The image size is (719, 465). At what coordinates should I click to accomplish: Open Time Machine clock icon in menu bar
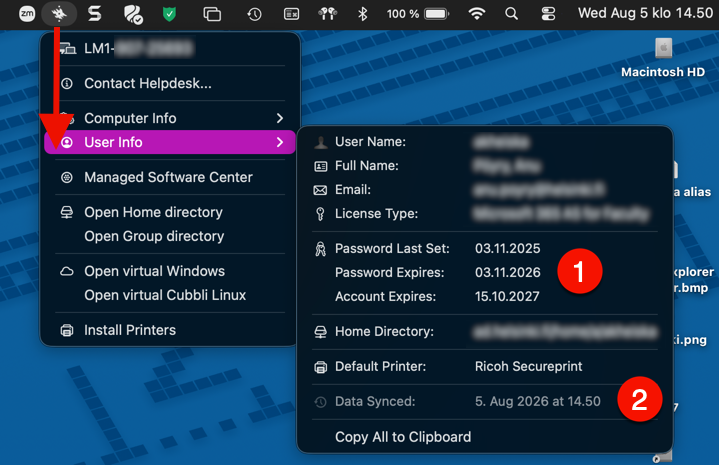pyautogui.click(x=254, y=14)
